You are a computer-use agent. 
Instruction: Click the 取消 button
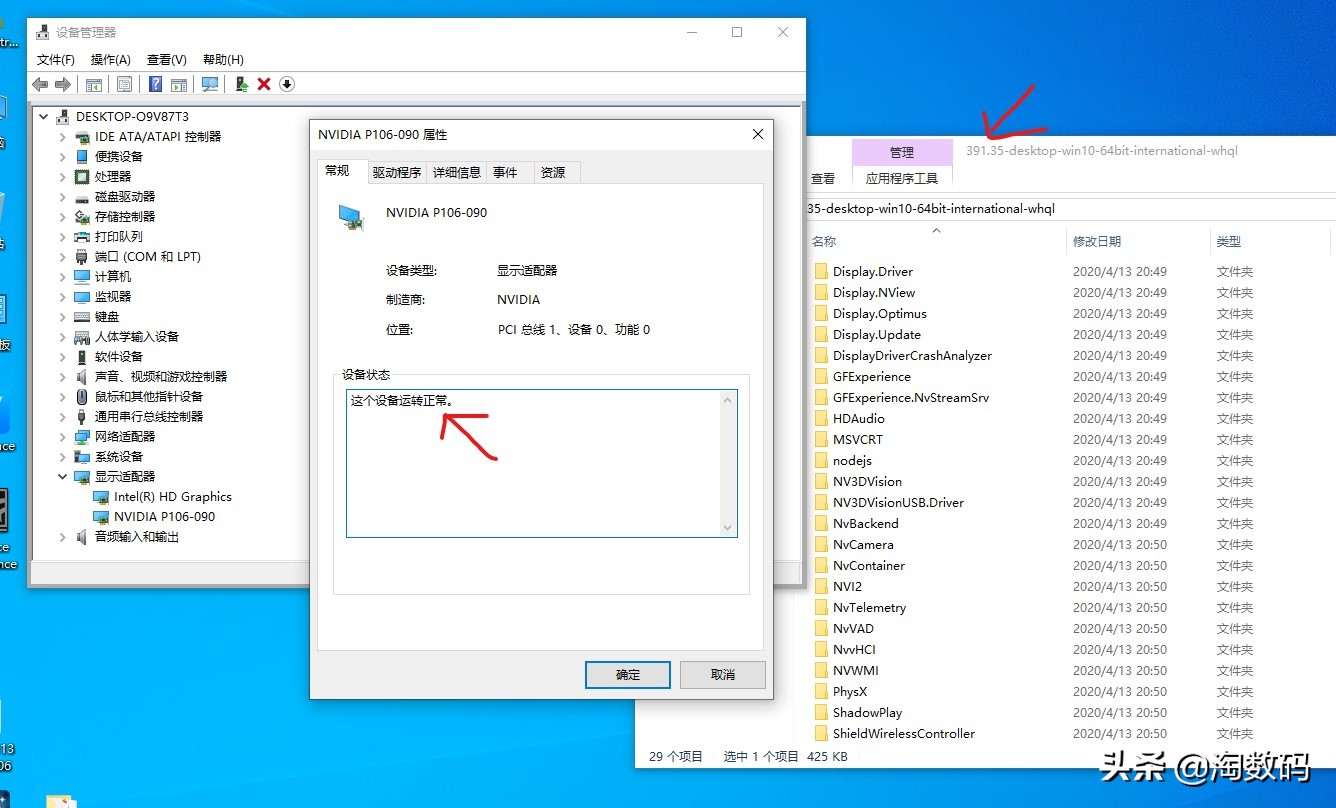click(722, 674)
